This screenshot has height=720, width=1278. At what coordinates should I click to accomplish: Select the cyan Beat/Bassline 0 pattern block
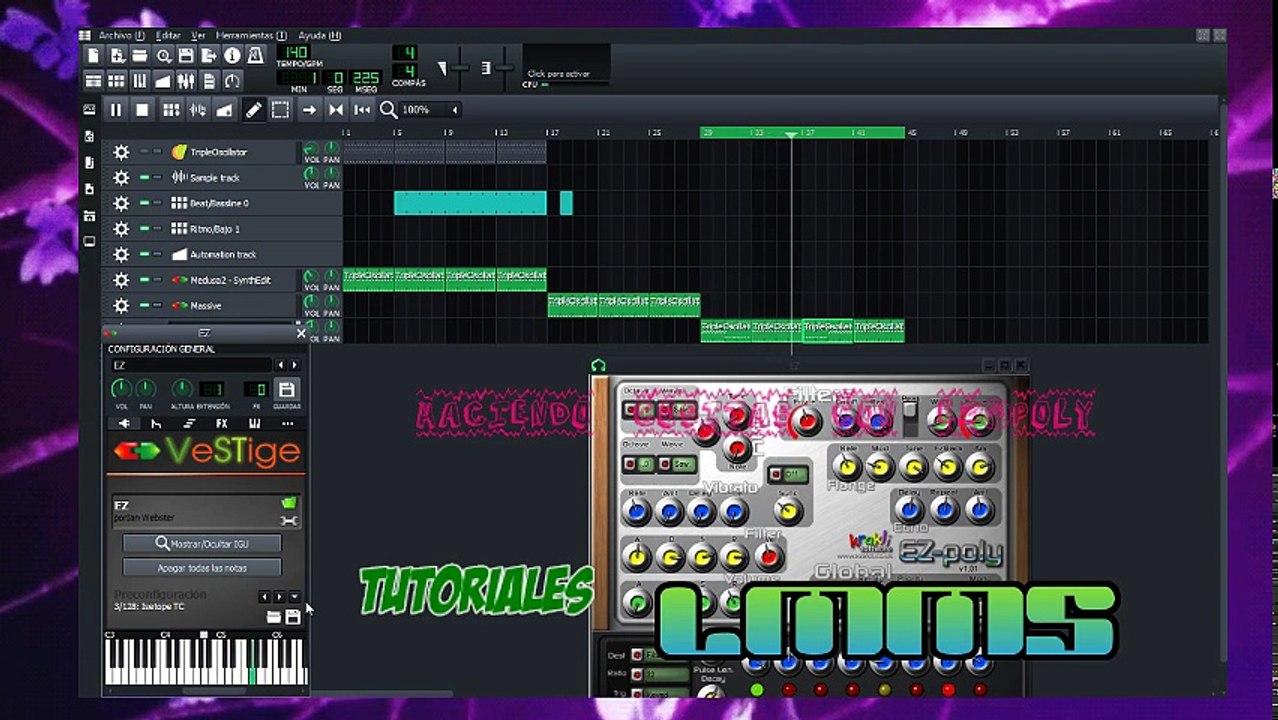click(x=470, y=203)
